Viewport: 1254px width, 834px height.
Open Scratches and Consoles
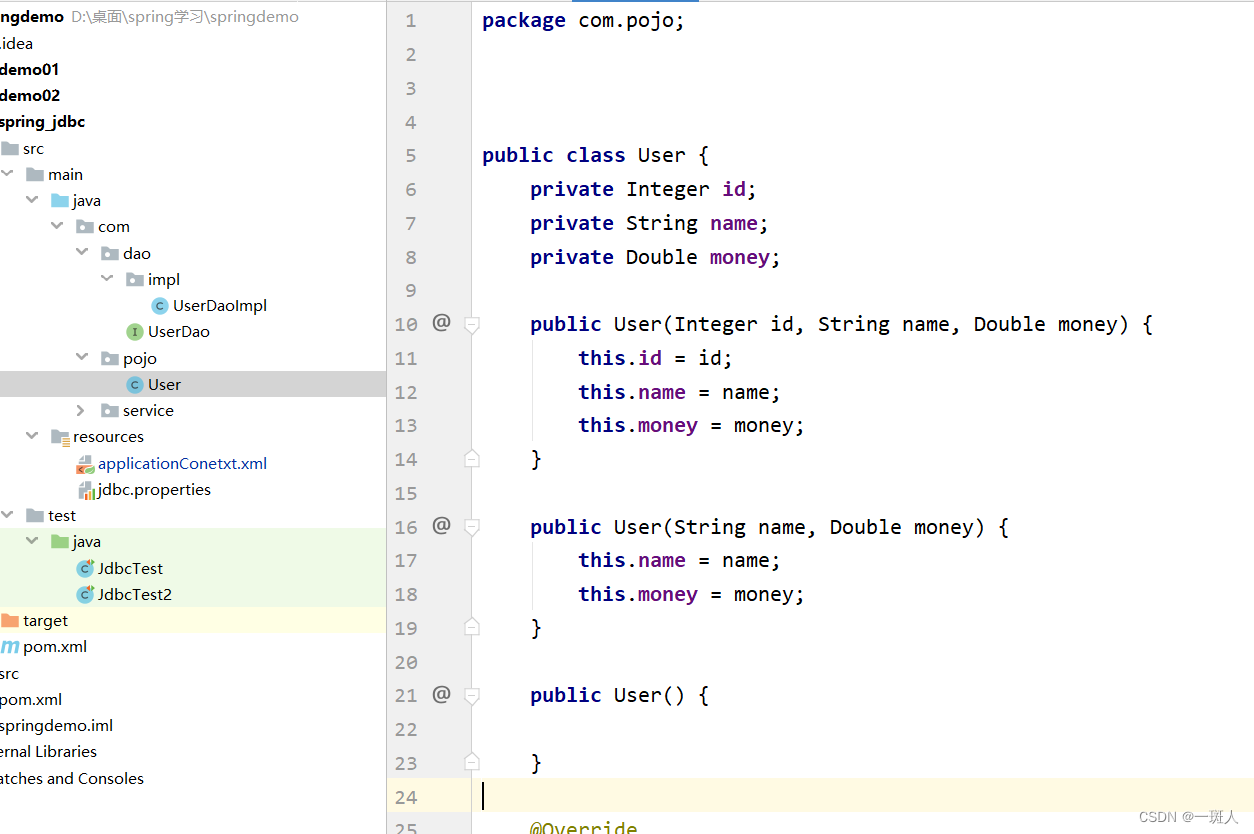pyautogui.click(x=72, y=778)
